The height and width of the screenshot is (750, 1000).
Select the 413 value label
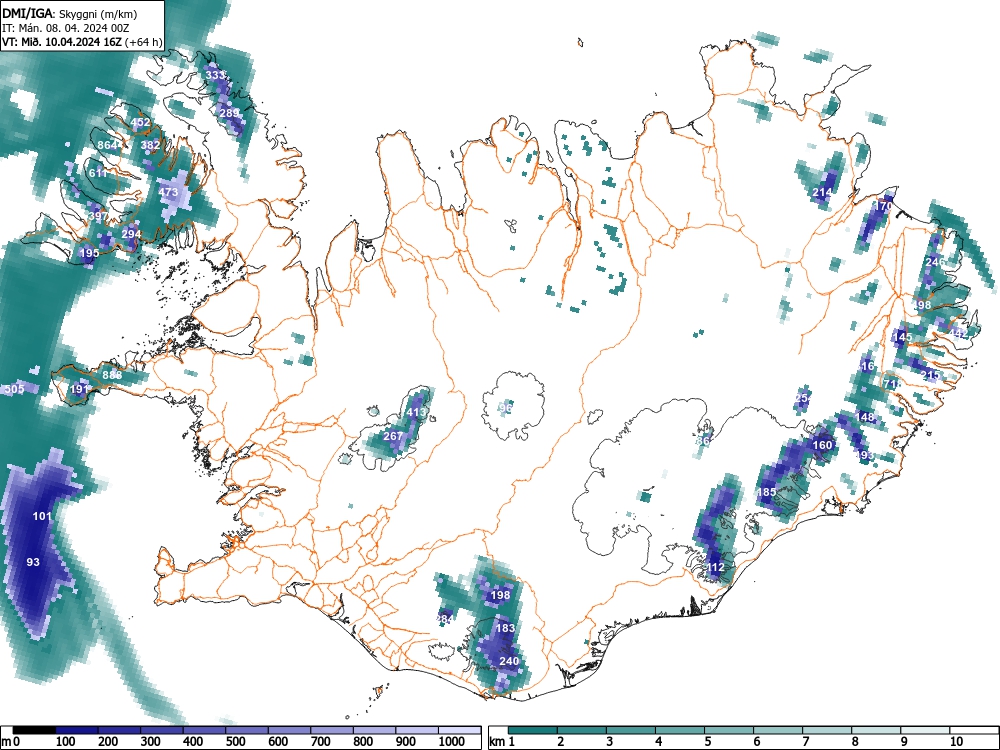pos(416,413)
